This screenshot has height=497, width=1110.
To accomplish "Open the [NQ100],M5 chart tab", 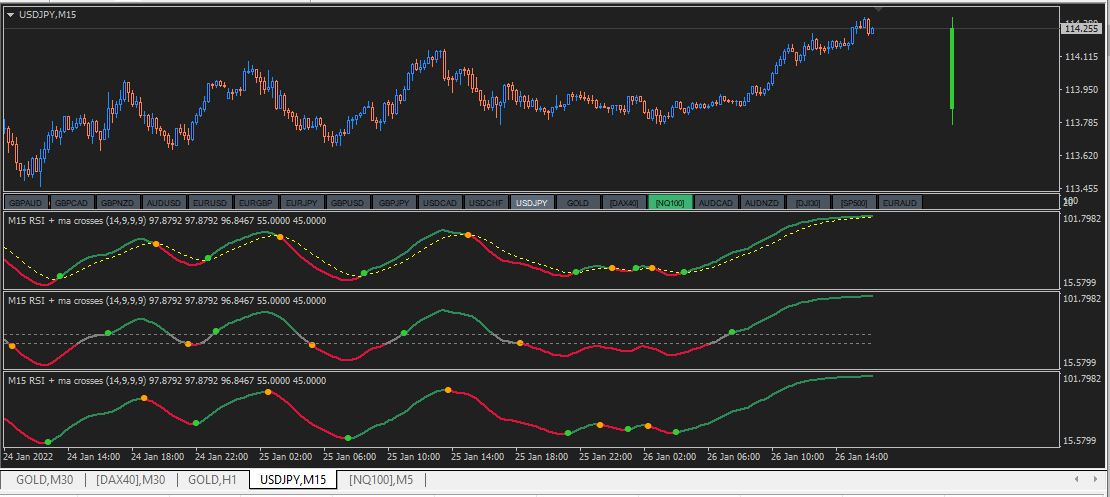I will (381, 480).
